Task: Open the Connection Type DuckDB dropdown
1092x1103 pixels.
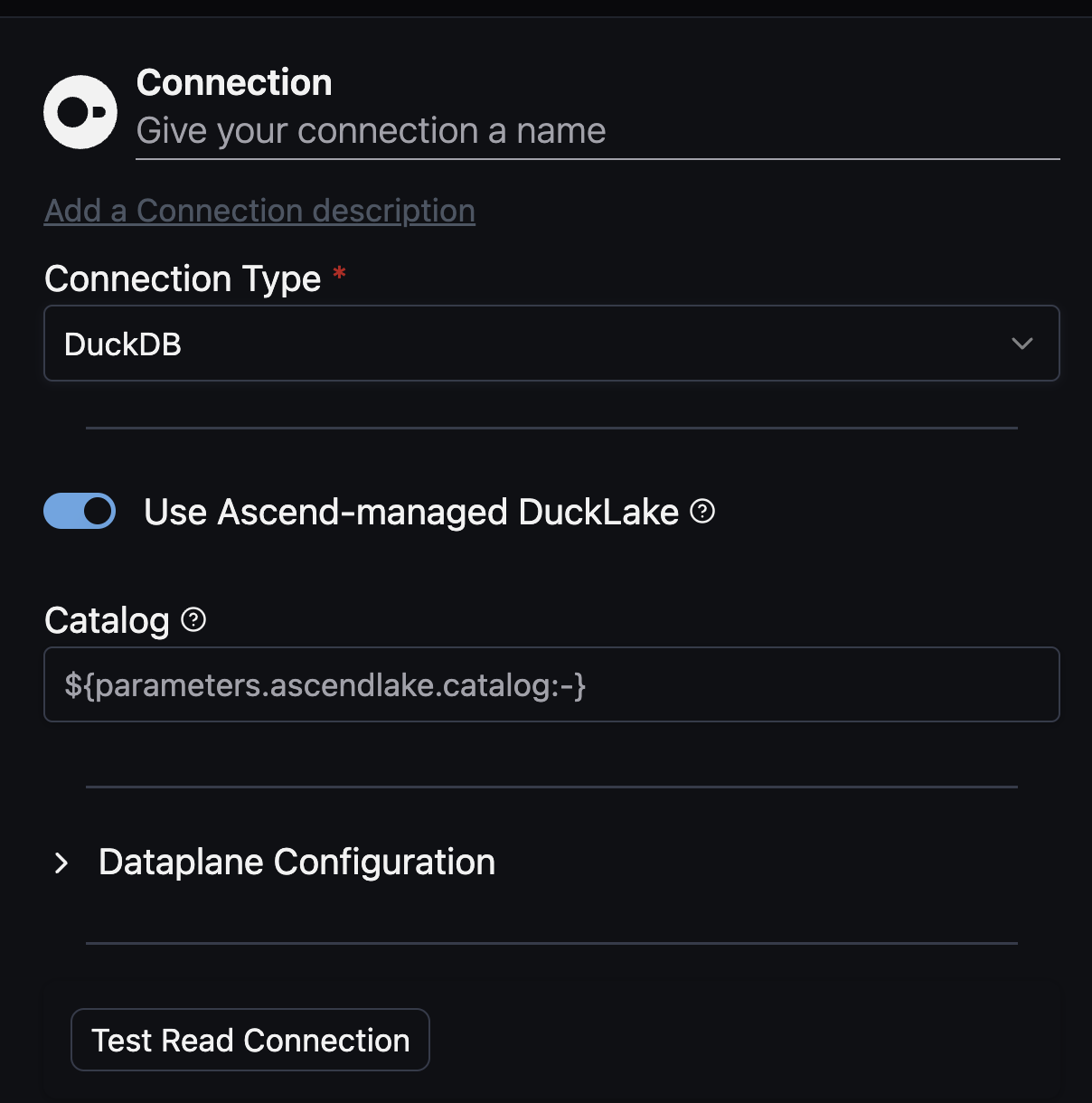Action: point(542,344)
